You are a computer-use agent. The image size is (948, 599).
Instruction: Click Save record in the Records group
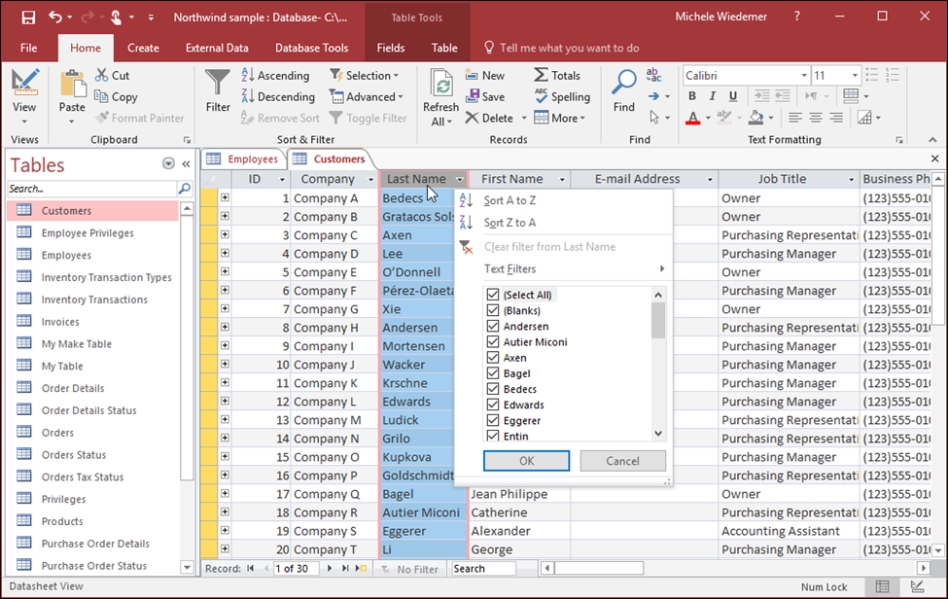click(x=485, y=96)
